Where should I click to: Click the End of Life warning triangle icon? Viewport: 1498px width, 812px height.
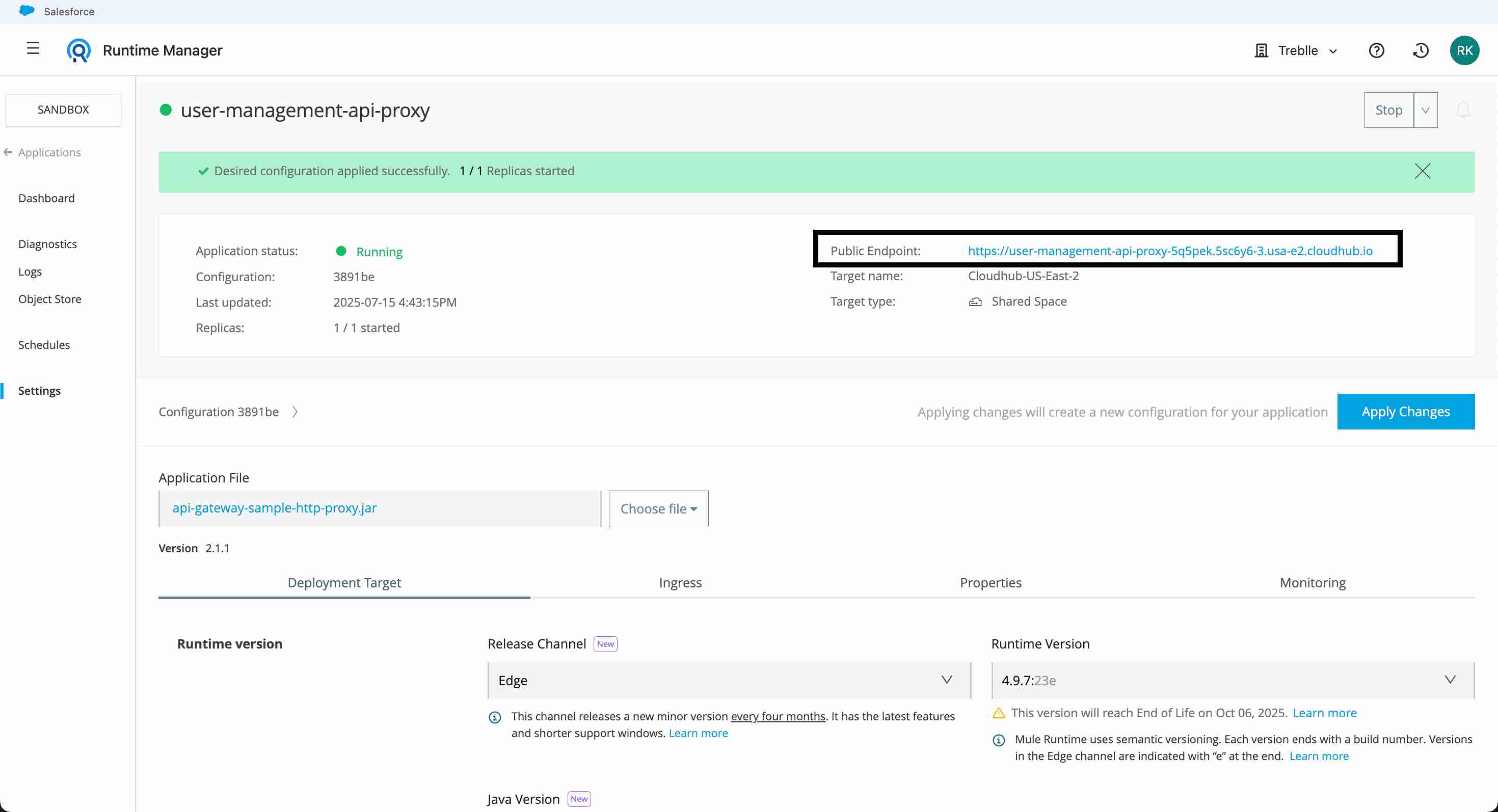[999, 713]
